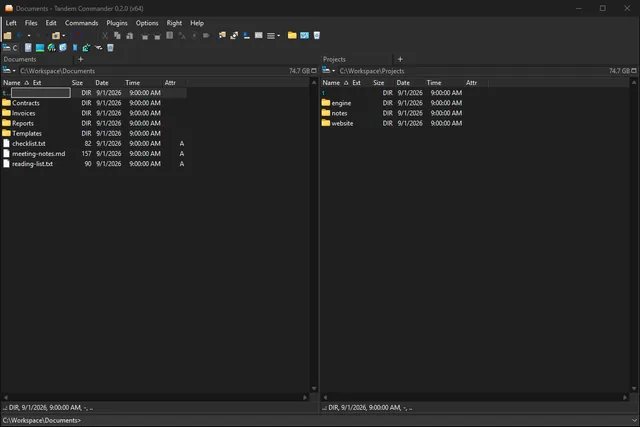Click the parent directory folder icon in toolbar
Image resolution: width=640 pixels, height=427 pixels.
coord(7,36)
